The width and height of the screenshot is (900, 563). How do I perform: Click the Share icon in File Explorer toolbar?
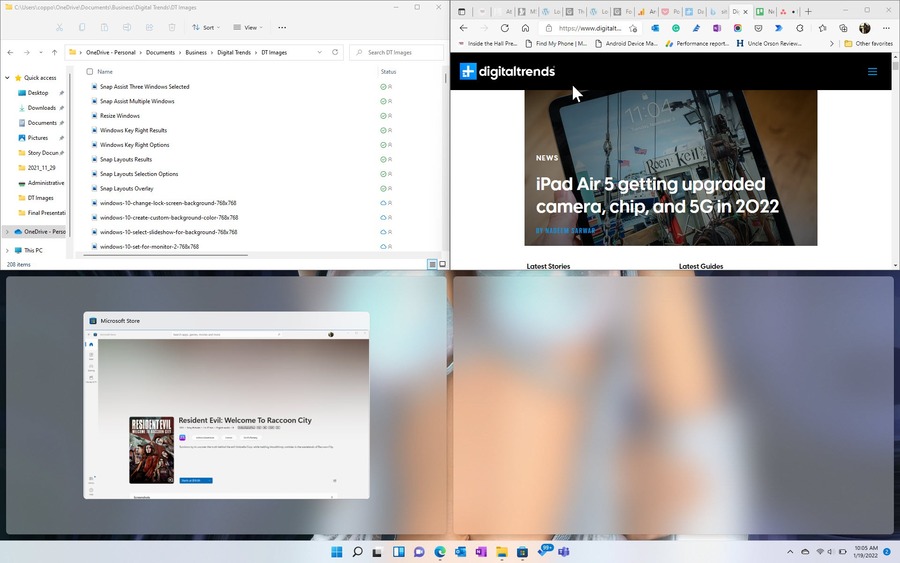(x=149, y=28)
